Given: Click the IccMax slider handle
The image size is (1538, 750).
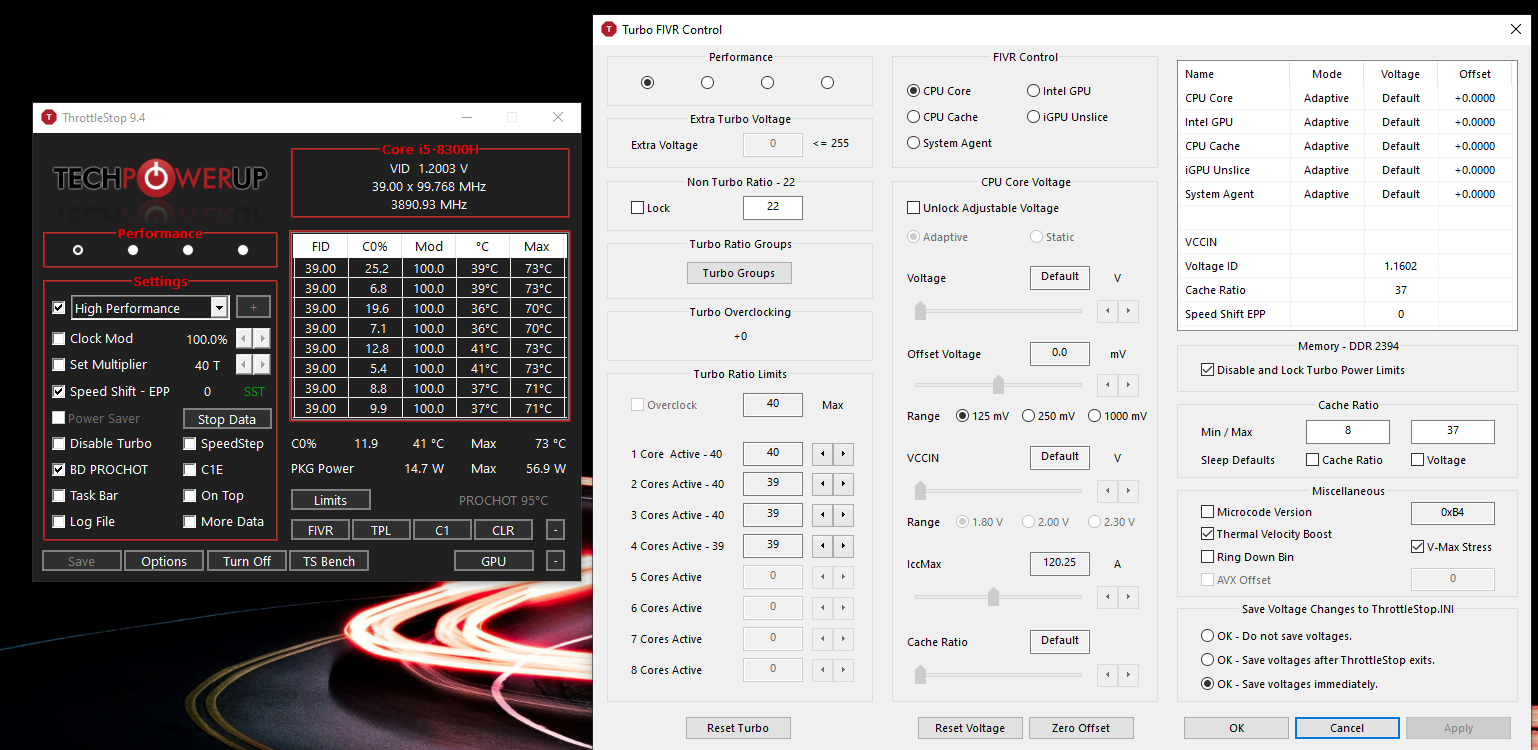Looking at the screenshot, I should [993, 597].
